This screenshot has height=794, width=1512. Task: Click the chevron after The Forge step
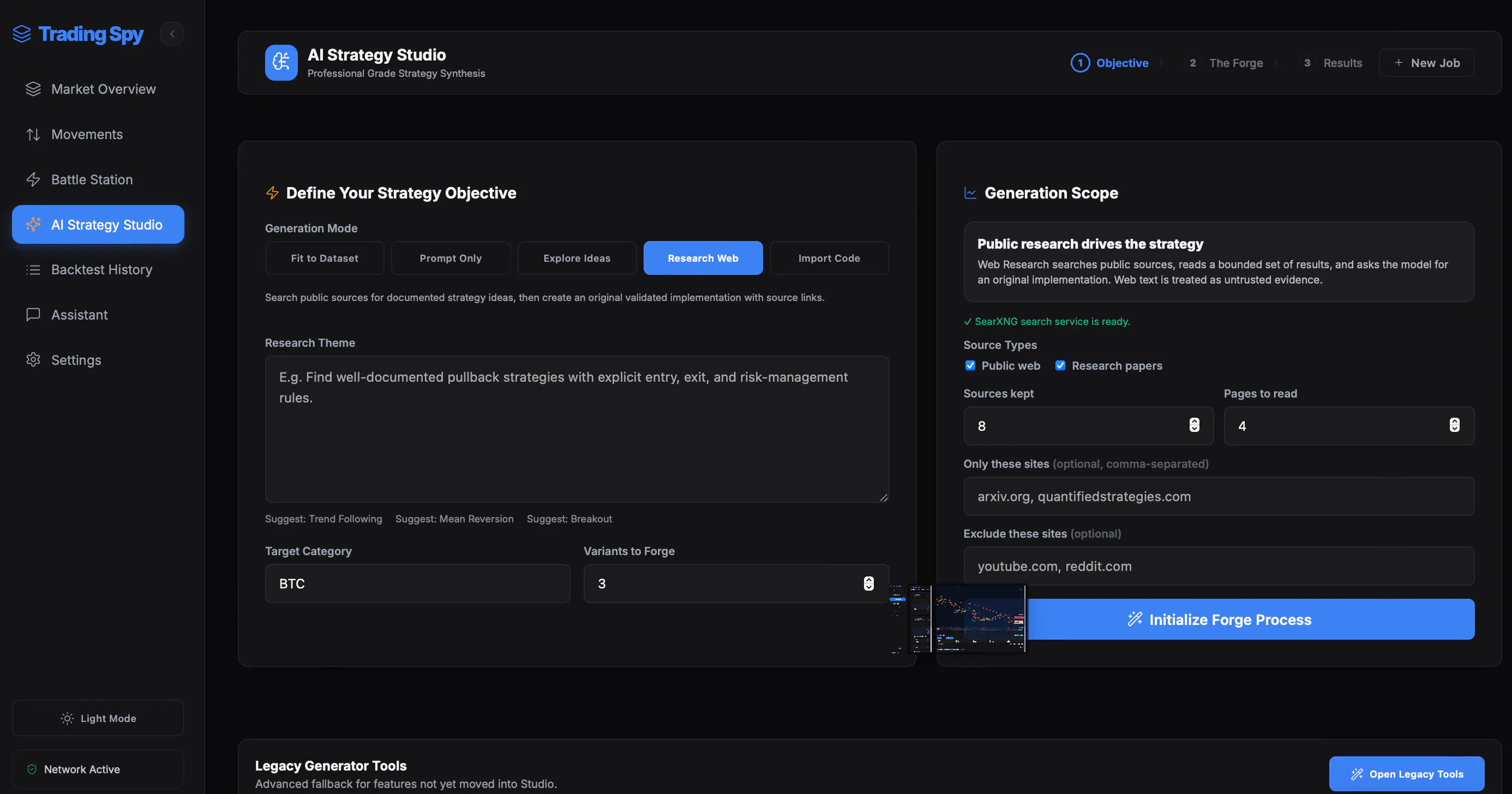(x=1275, y=63)
